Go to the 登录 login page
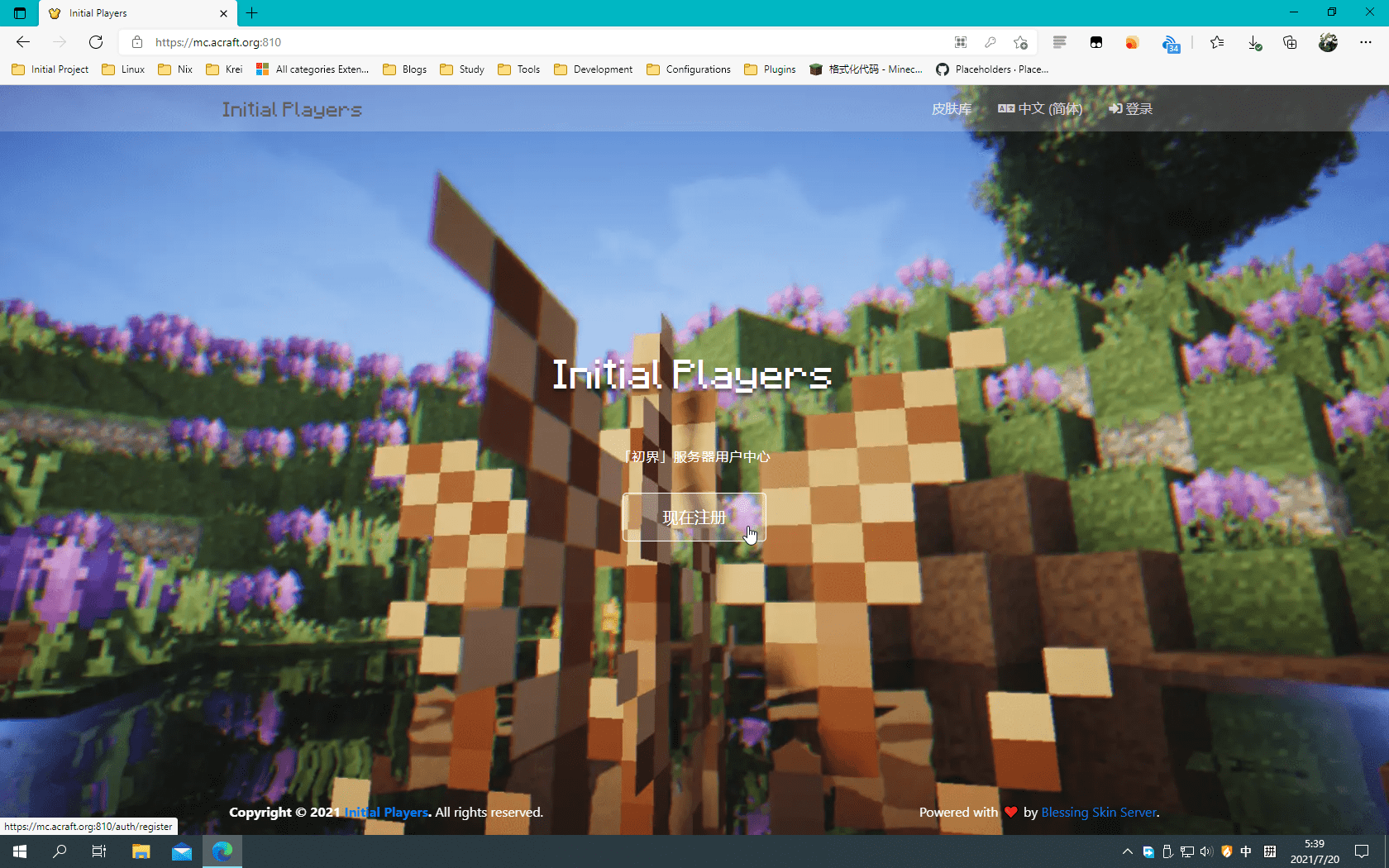Screen dimensions: 1389x868 [x=1130, y=109]
